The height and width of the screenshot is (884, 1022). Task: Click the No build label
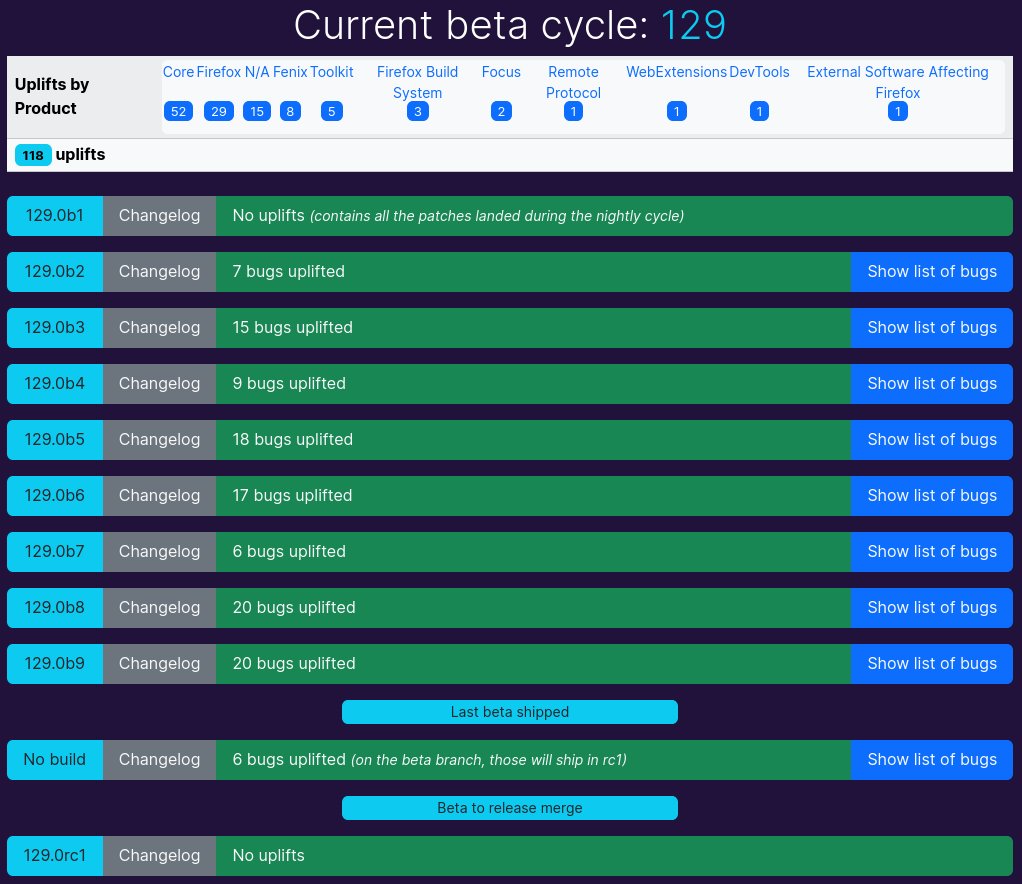coord(55,760)
